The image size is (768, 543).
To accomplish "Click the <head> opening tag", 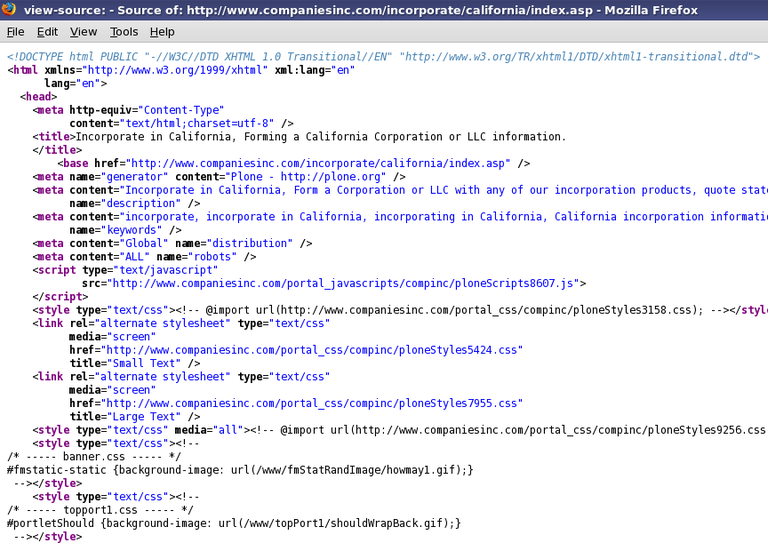I will click(x=38, y=96).
